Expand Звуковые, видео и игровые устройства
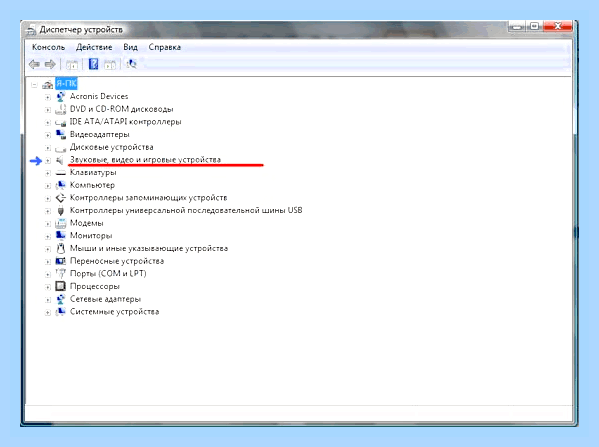Image resolution: width=599 pixels, height=447 pixels. coord(47,160)
